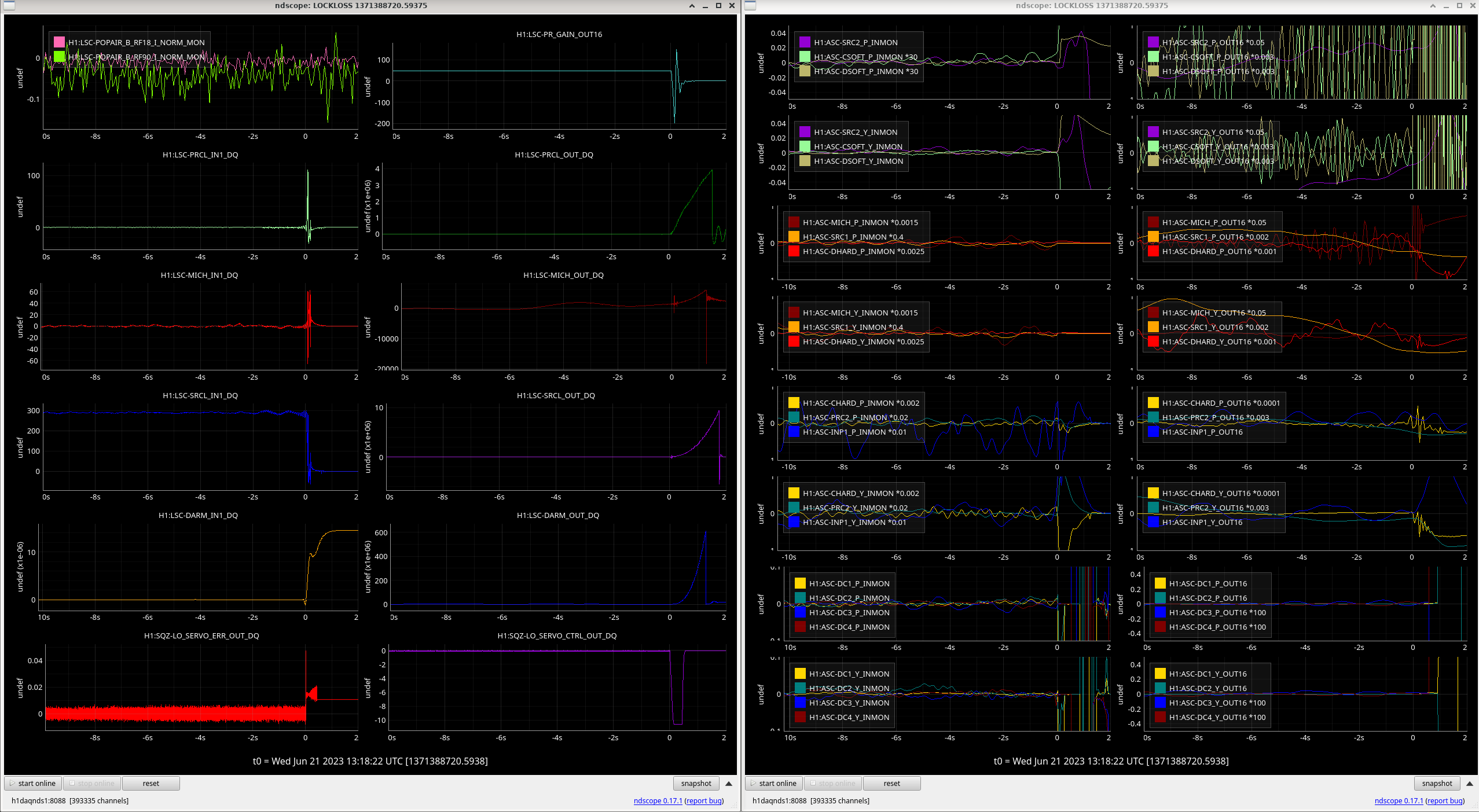Start online mode in the right window
Viewport: 1479px width, 812px height.
point(774,784)
